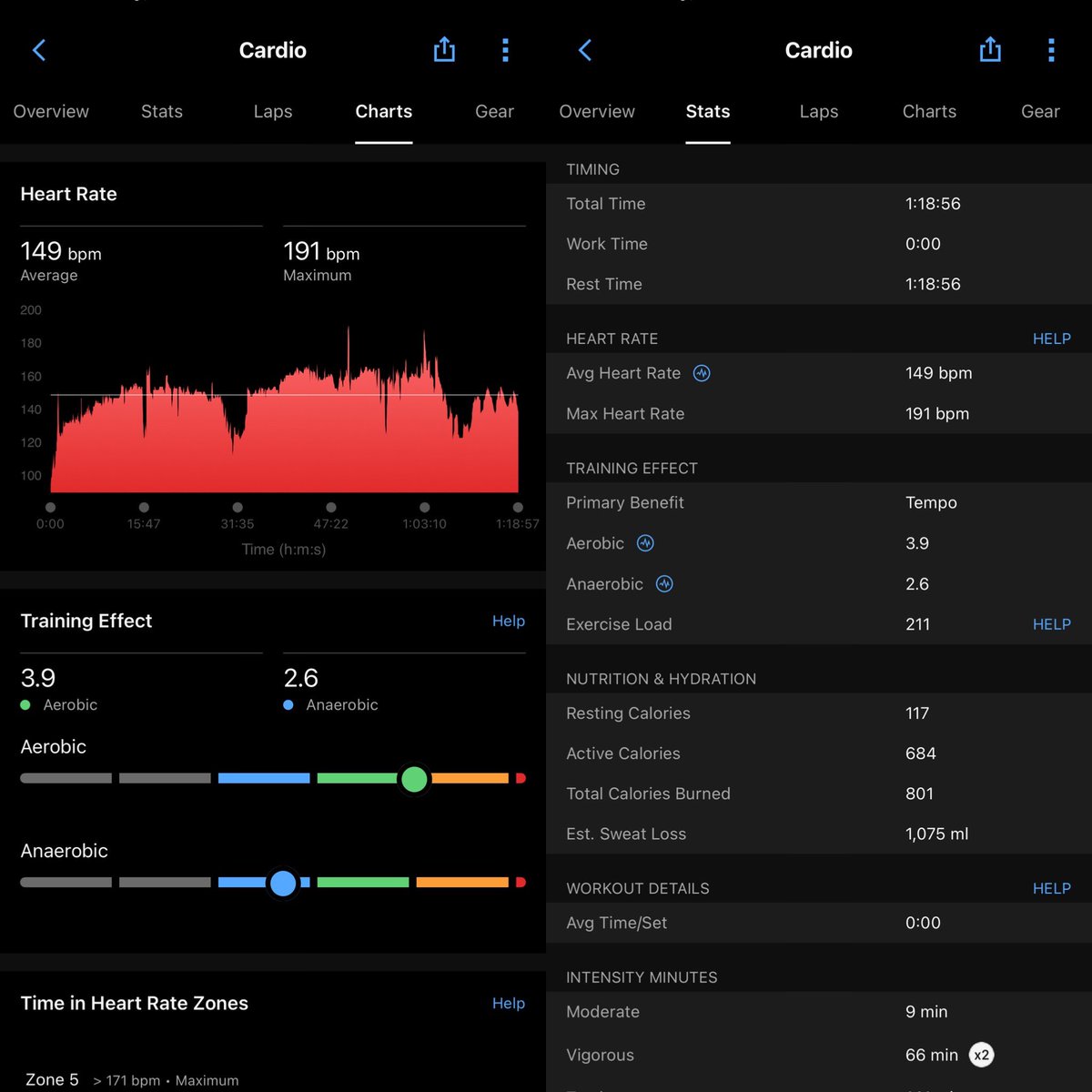Select the Total Time value 1:18:56
This screenshot has height=1092, width=1092.
coord(933,204)
